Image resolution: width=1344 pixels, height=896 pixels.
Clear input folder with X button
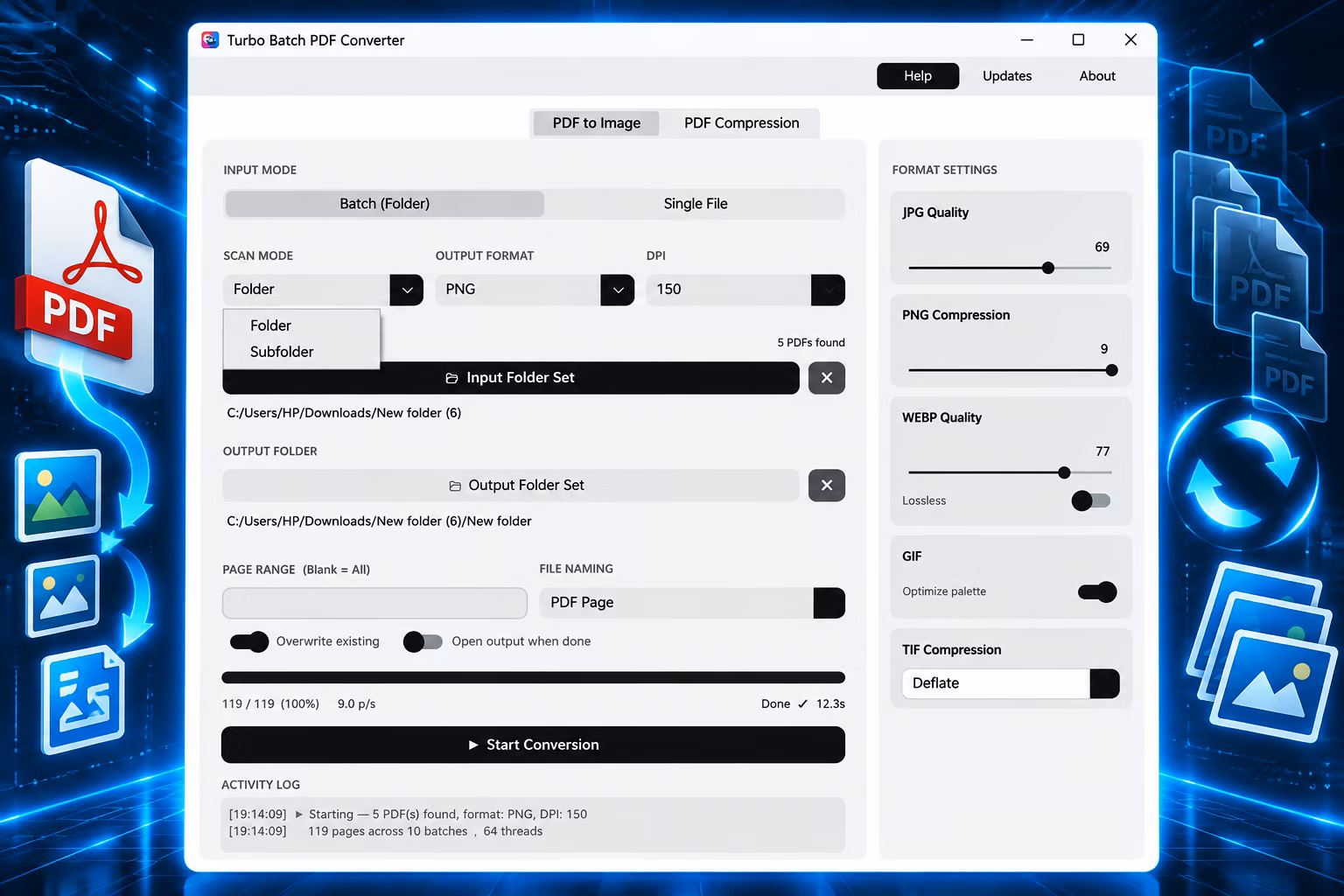(827, 378)
